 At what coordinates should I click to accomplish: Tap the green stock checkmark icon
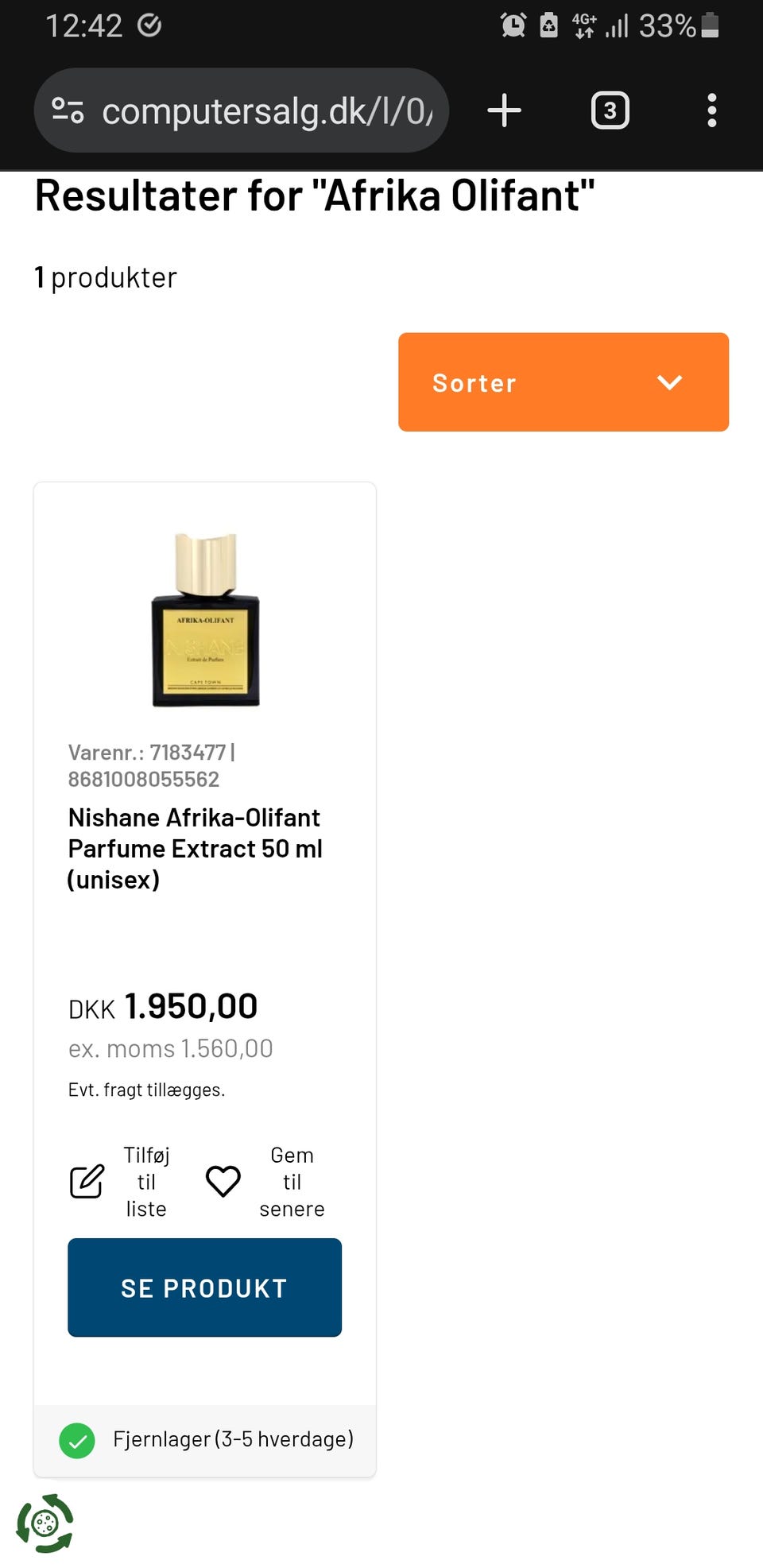tap(77, 1440)
